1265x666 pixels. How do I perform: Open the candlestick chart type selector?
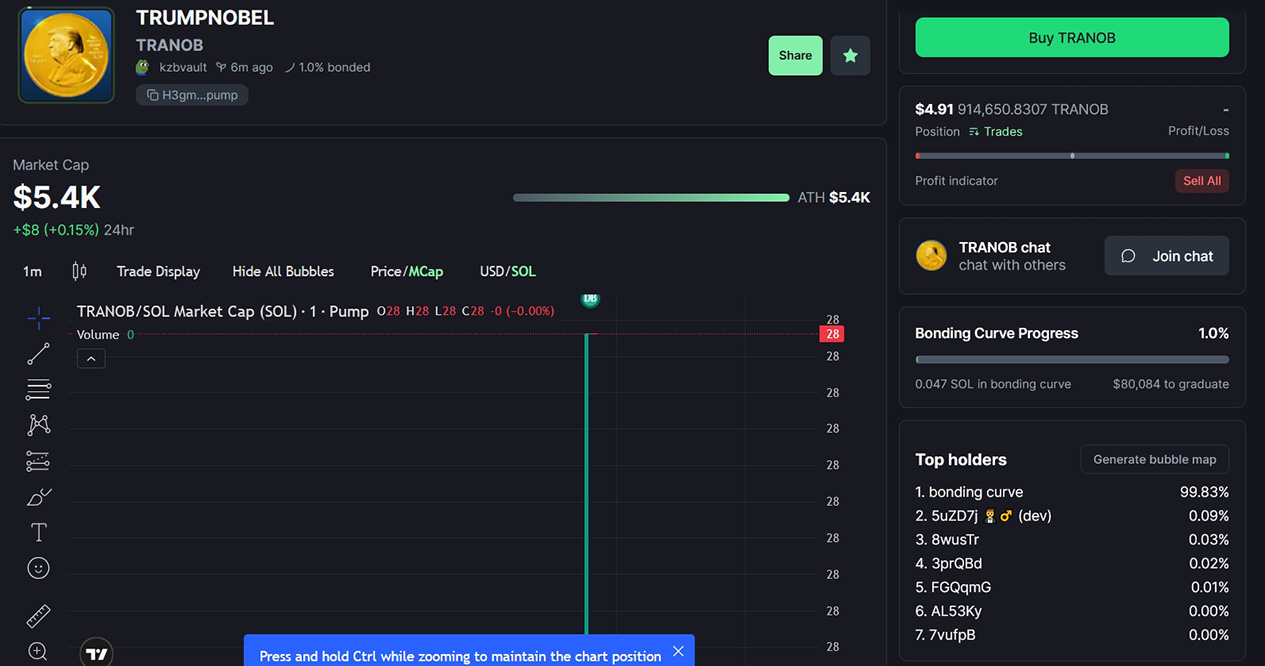[x=79, y=271]
